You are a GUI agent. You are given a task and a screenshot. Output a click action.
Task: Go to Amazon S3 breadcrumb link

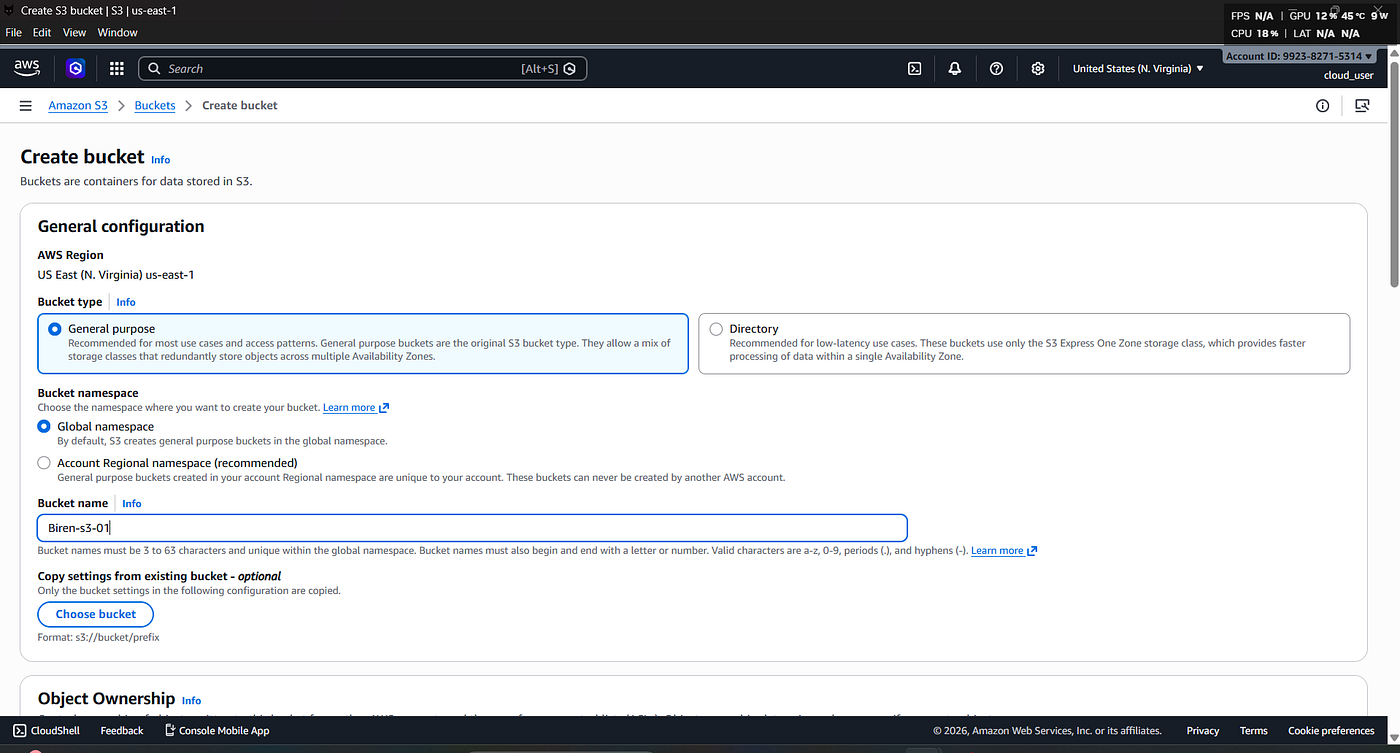coord(78,105)
